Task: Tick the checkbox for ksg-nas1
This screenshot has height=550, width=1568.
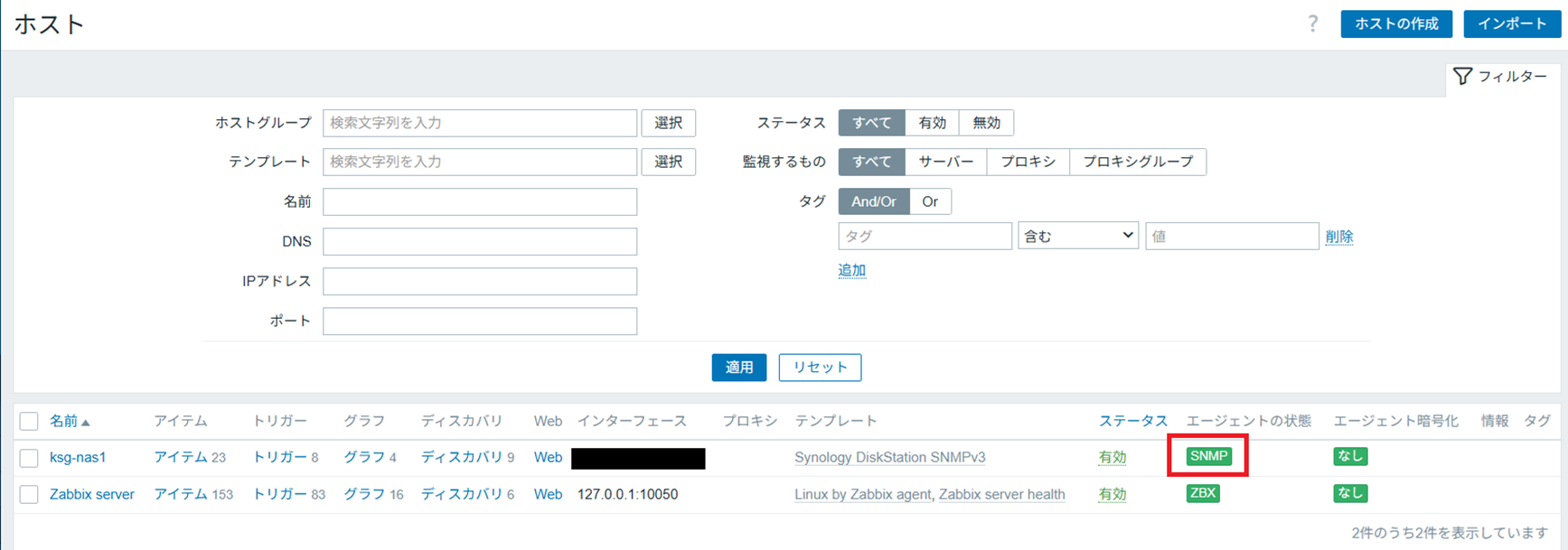Action: 29,458
